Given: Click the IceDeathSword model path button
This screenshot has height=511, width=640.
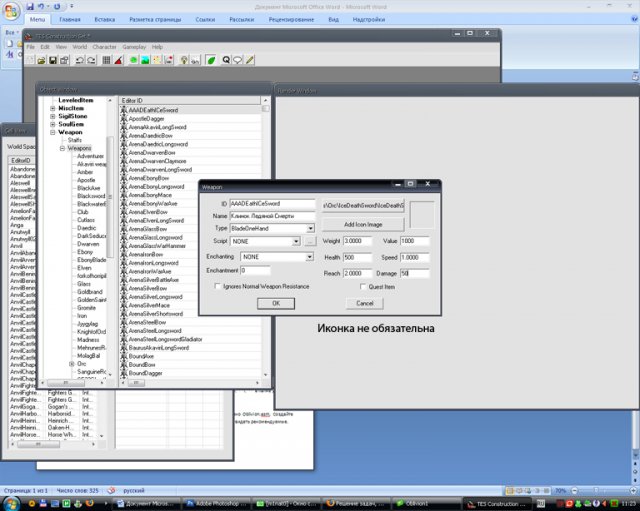Looking at the screenshot, I should (363, 205).
